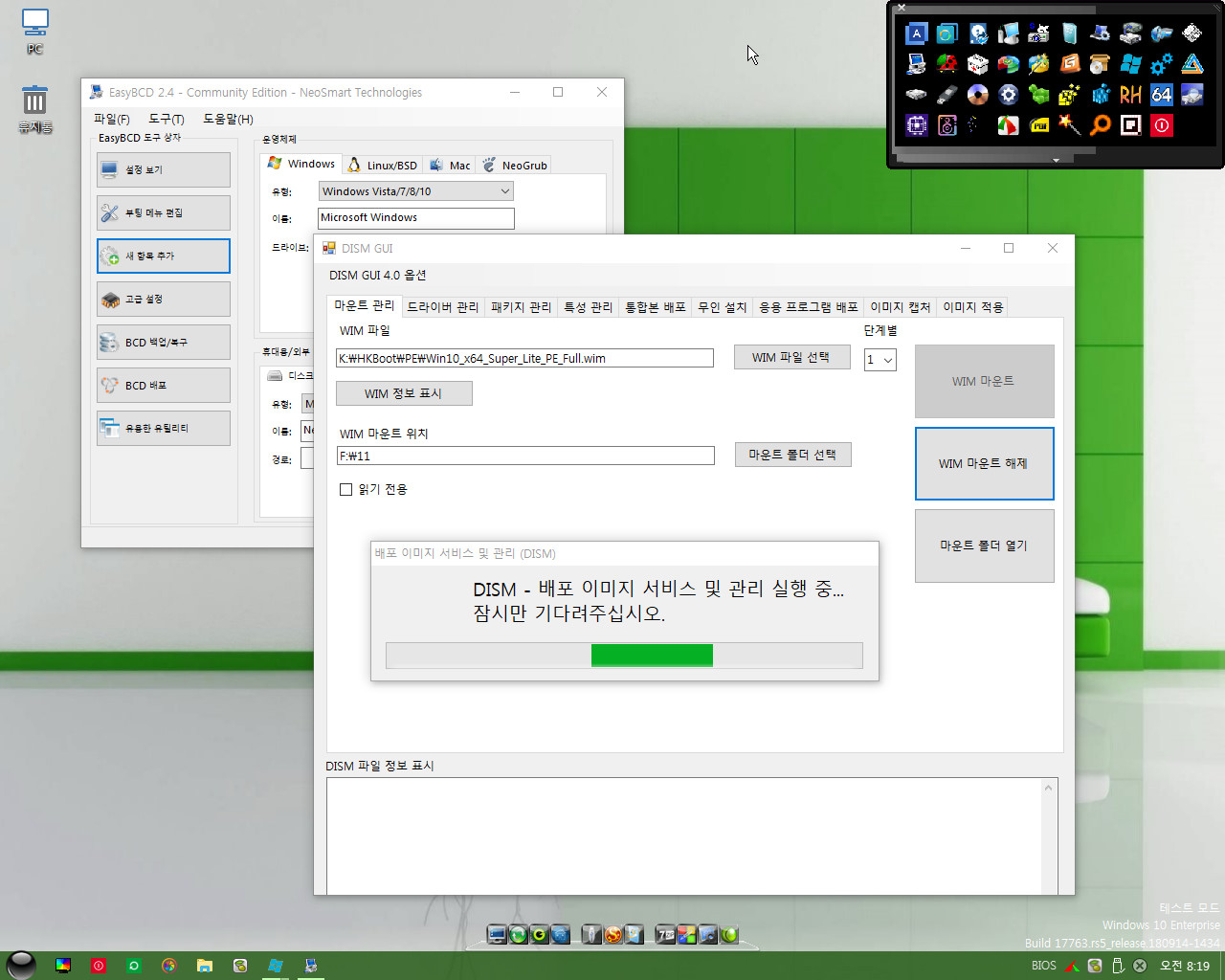
Task: Launch the double blue gears icon
Action: pos(1162,63)
